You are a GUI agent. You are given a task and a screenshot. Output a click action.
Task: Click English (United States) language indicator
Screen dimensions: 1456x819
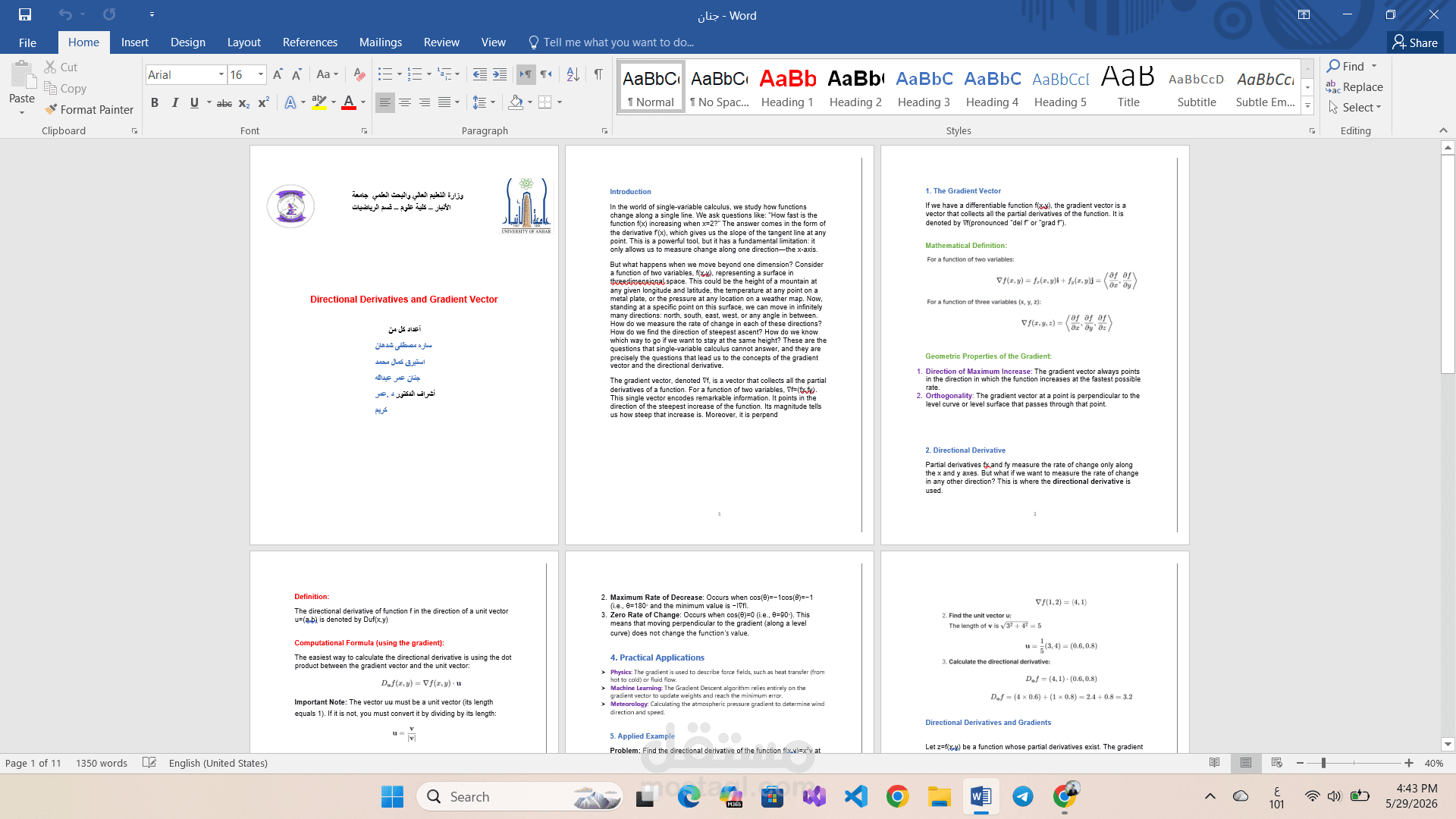click(218, 763)
